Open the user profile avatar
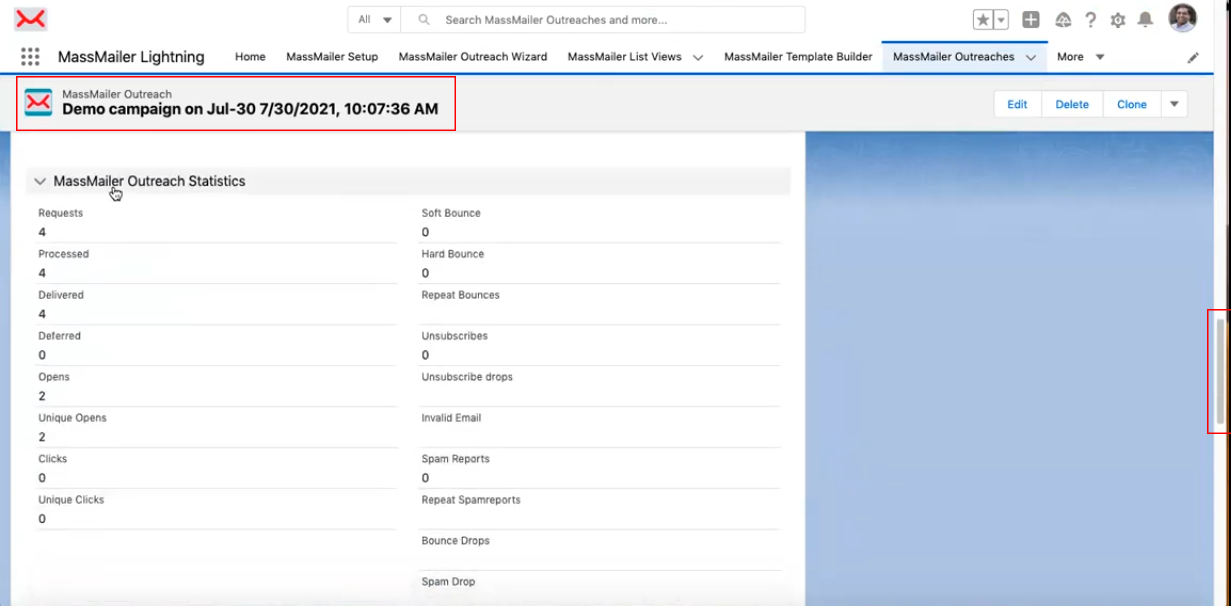The width and height of the screenshot is (1231, 606). (1183, 18)
